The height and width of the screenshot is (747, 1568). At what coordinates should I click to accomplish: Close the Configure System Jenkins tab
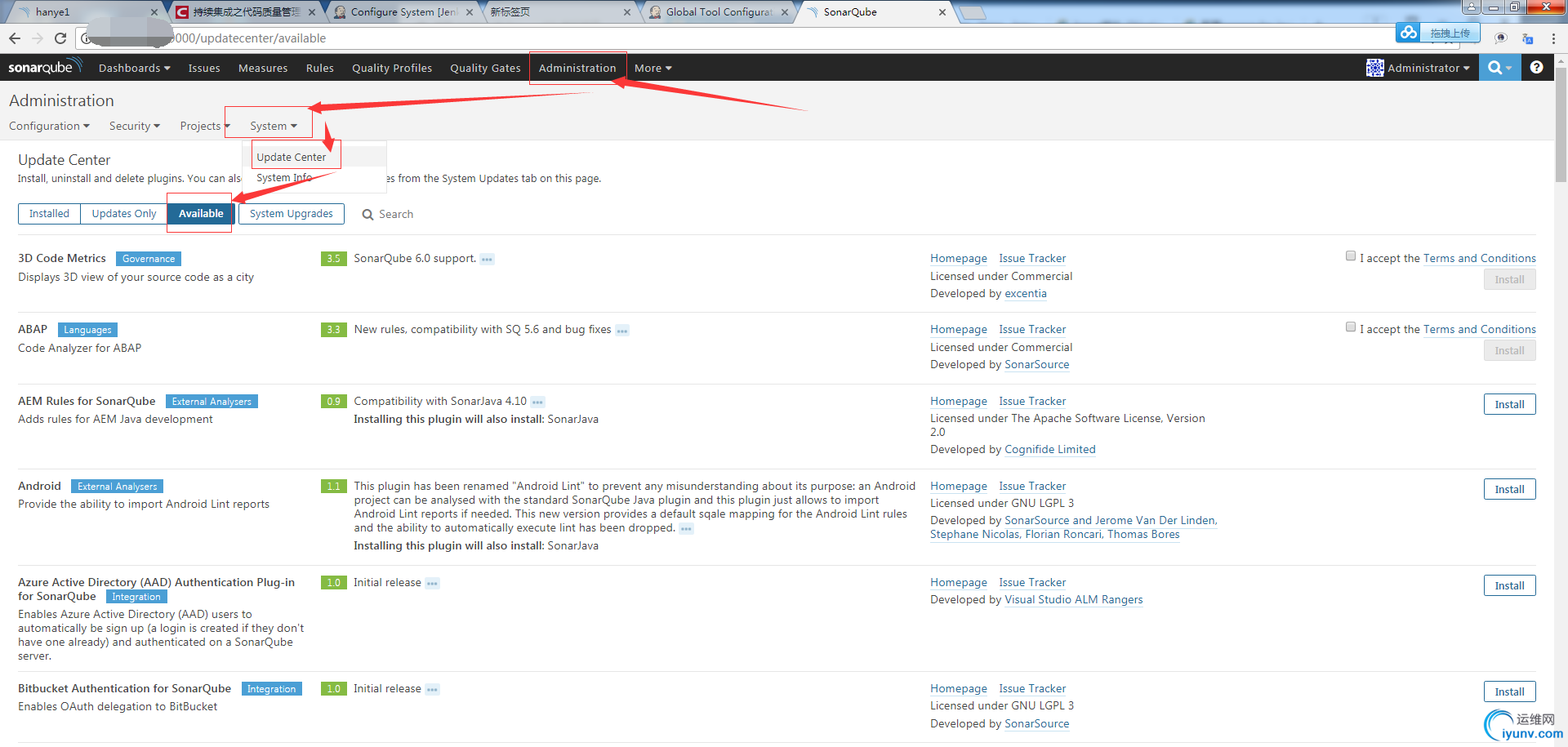point(470,12)
